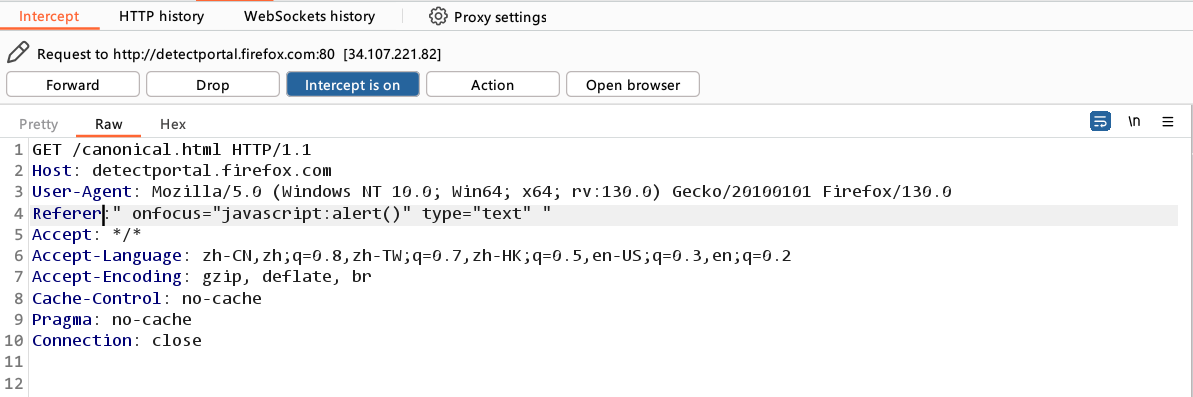Select the Raw view tab
Viewport: 1193px width, 397px height.
[x=109, y=124]
